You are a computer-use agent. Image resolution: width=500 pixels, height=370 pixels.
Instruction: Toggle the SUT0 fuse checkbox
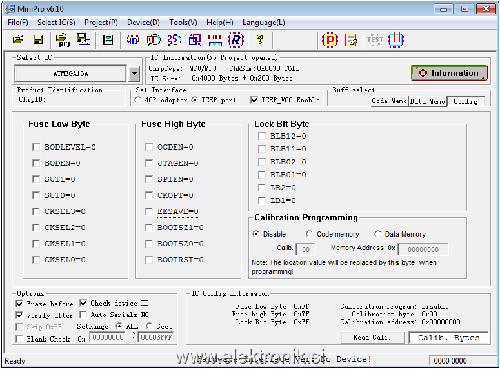tap(36, 195)
